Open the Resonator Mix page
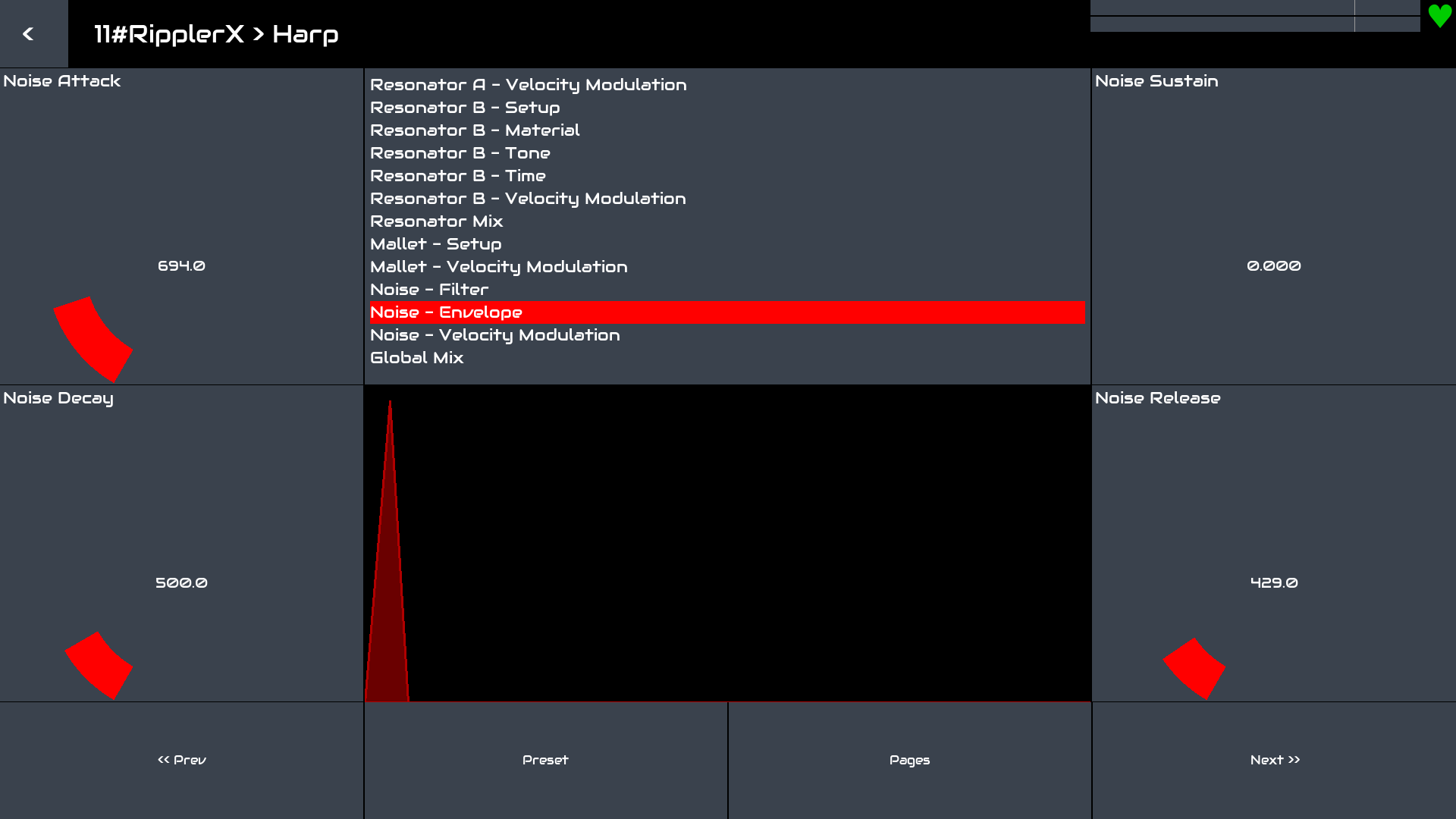1456x819 pixels. [x=436, y=221]
